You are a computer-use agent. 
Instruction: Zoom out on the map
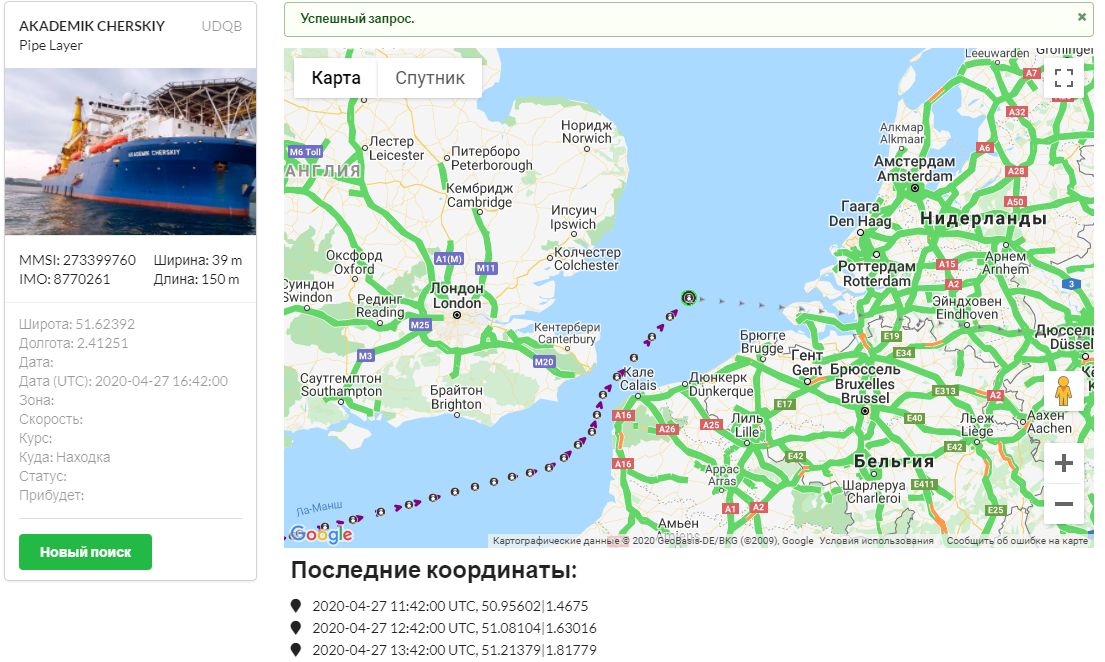coord(1063,504)
